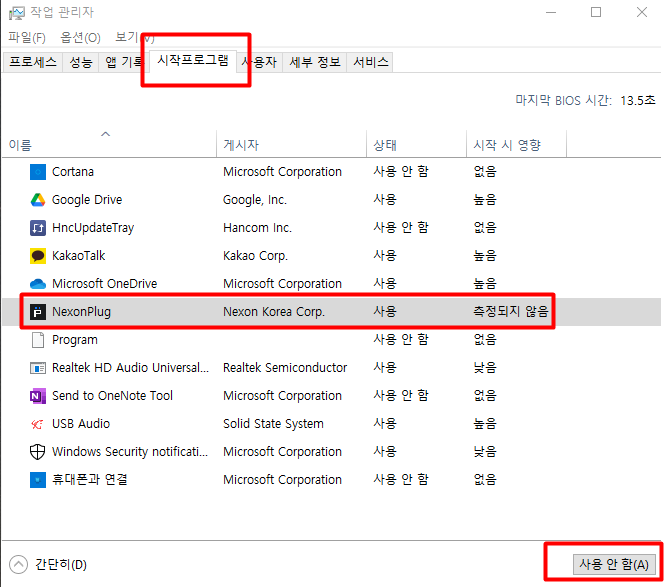Select the Program entry name
Image resolution: width=664 pixels, height=587 pixels.
coord(75,340)
